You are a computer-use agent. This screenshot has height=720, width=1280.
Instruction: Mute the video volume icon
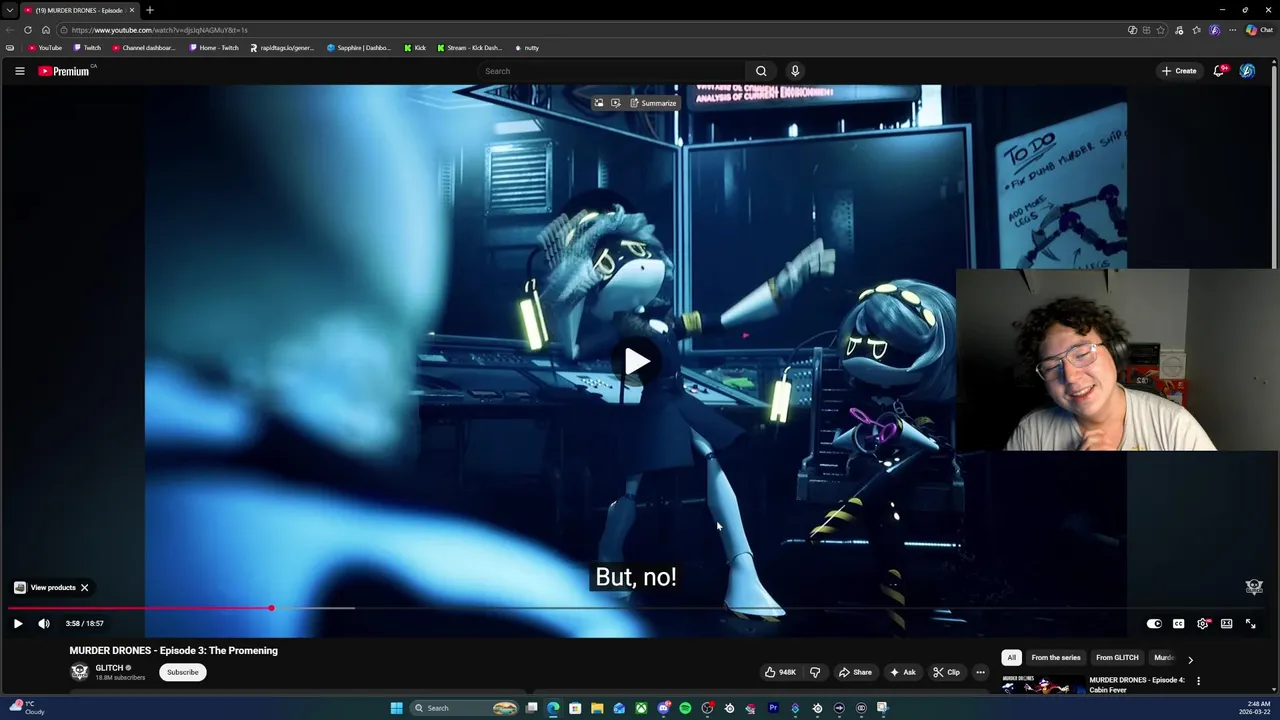(x=44, y=623)
